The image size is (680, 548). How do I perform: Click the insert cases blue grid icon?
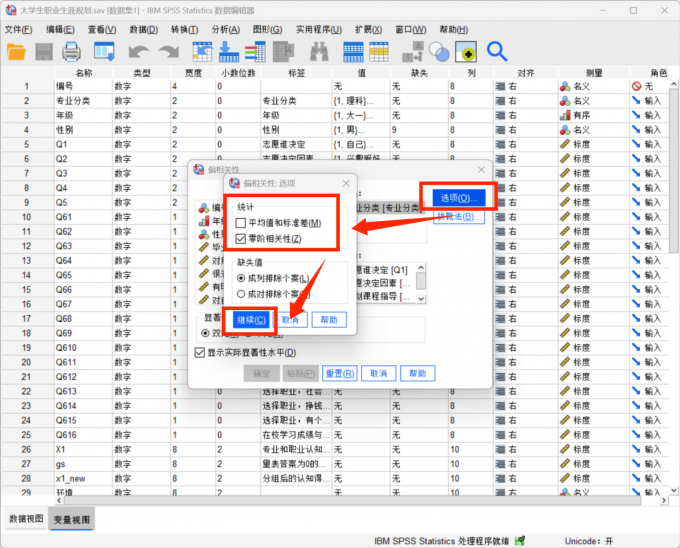[353, 52]
